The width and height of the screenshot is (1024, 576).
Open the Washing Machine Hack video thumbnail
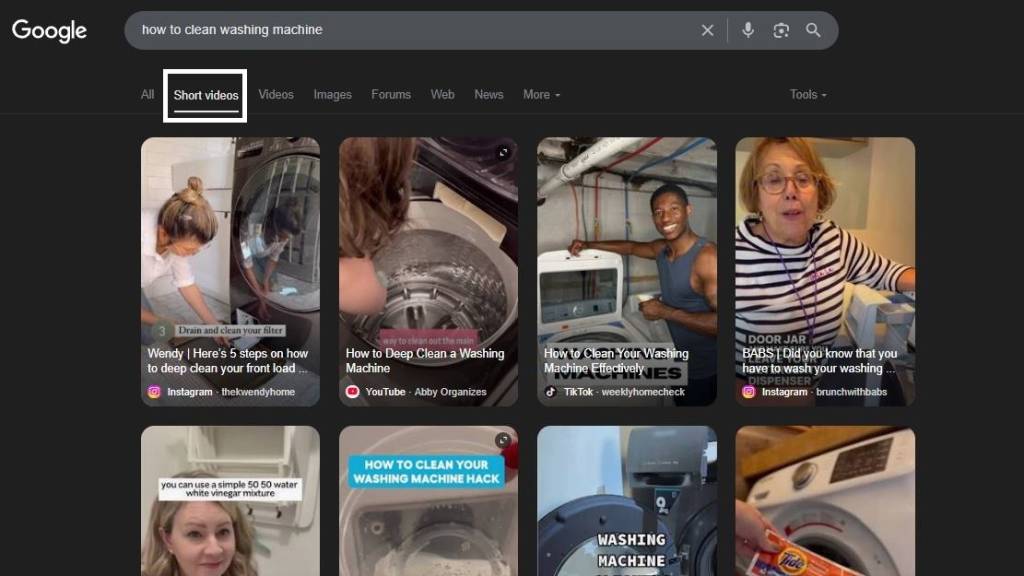click(x=428, y=501)
